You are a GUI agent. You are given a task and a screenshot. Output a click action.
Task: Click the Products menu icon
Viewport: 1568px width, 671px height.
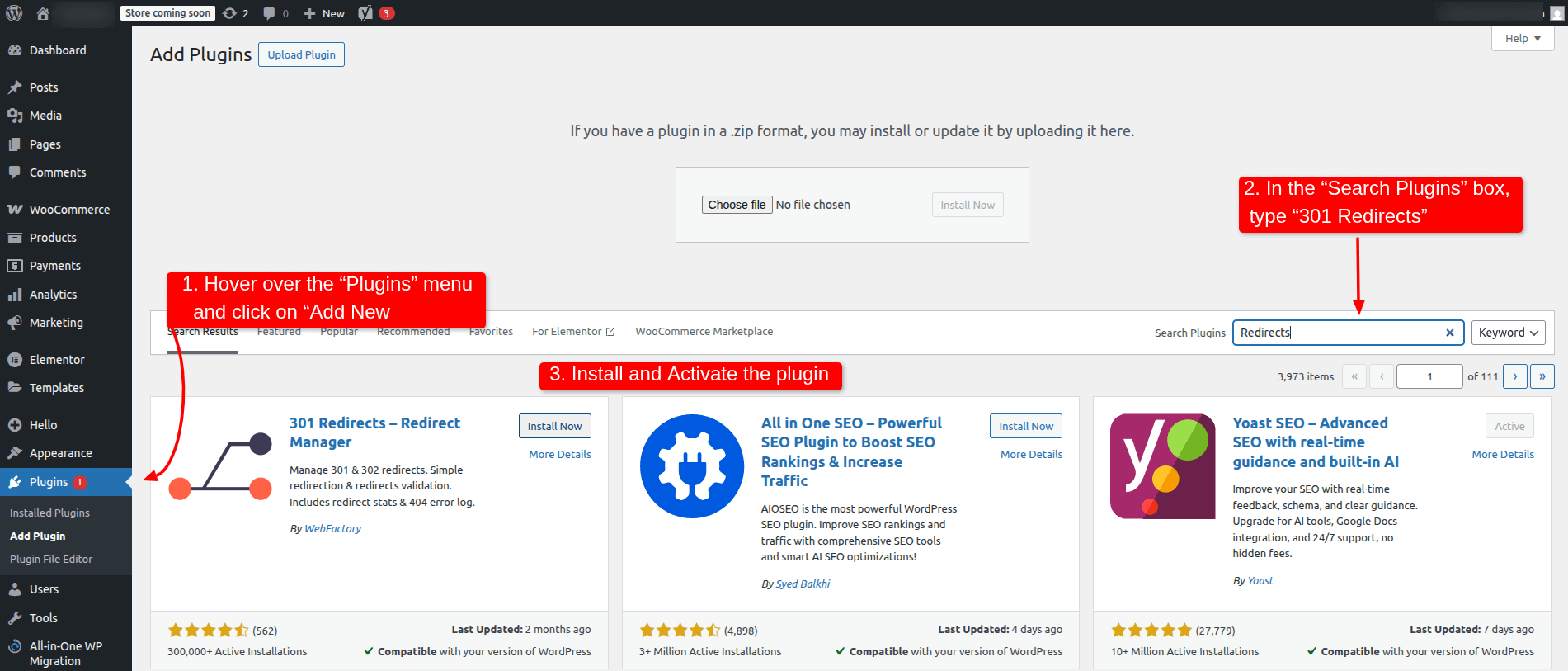tap(15, 238)
